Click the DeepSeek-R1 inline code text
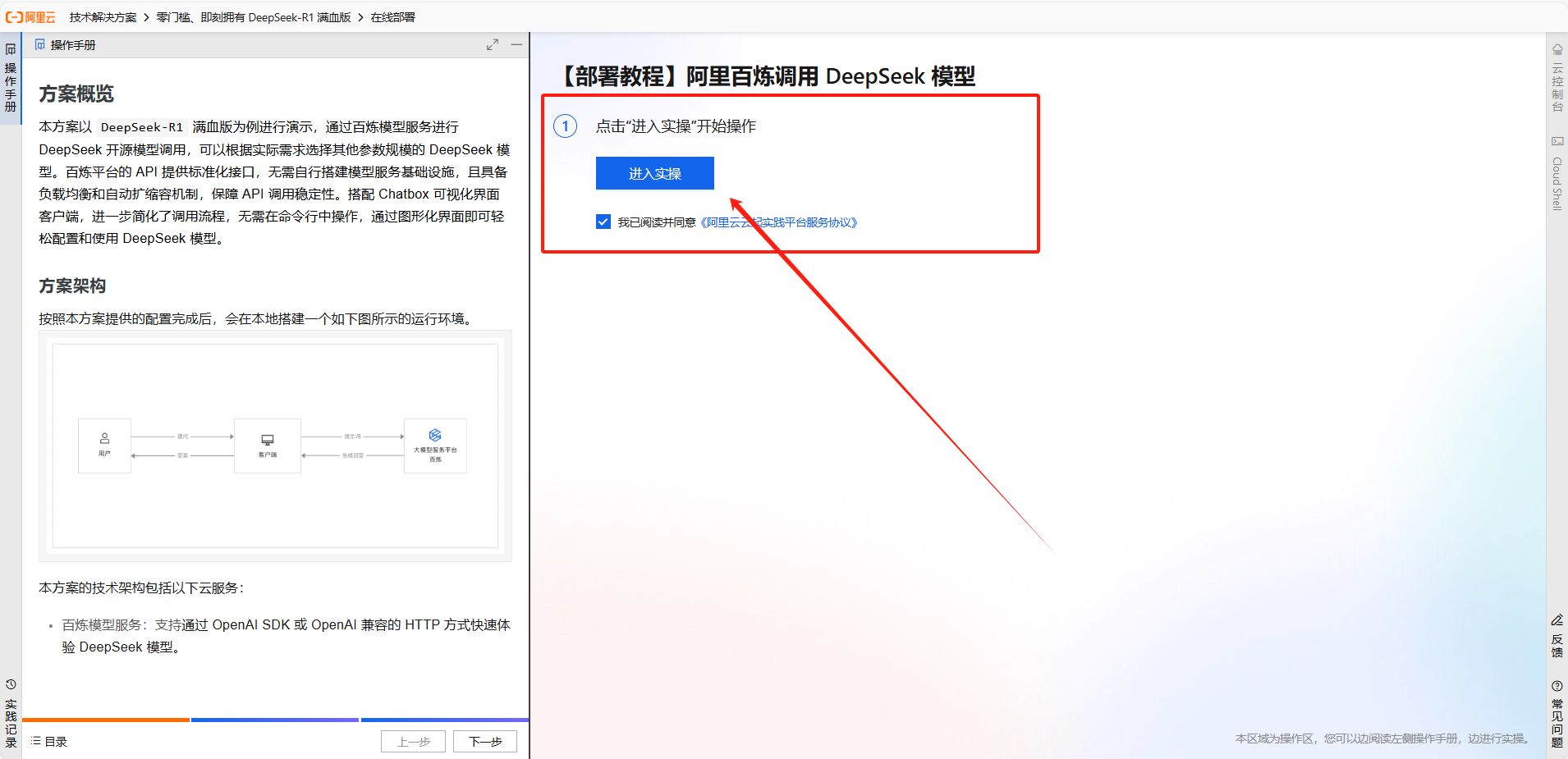This screenshot has height=759, width=1568. coord(142,127)
